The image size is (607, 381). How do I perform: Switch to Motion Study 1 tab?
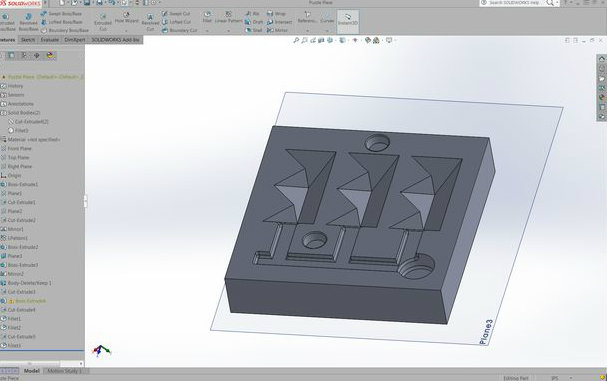pos(64,371)
